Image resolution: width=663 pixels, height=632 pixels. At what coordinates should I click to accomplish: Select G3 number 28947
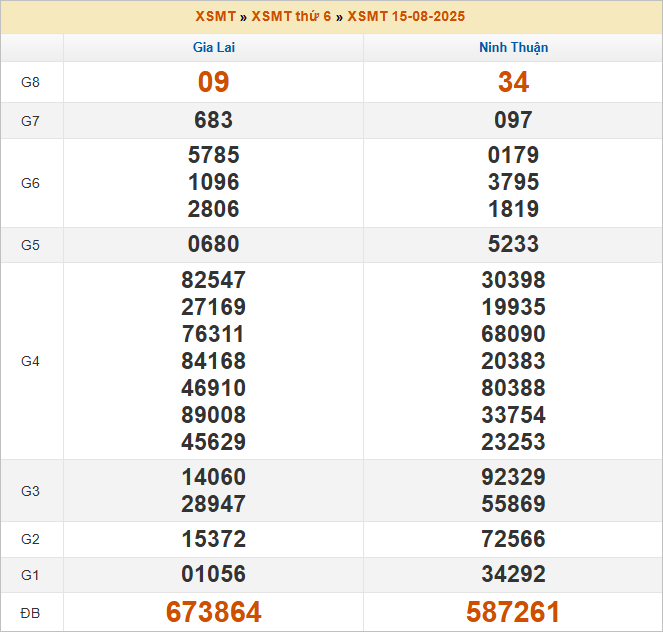click(x=214, y=504)
